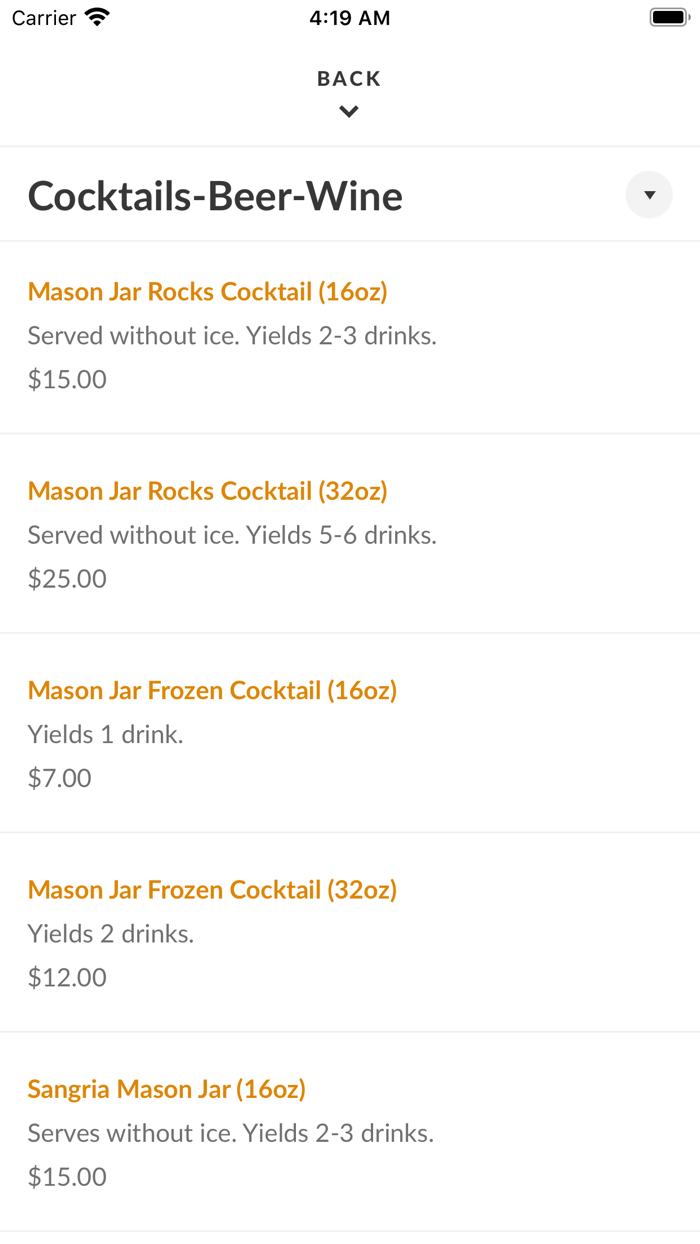
Task: Tap the 4:19 AM clock
Action: pos(350,18)
